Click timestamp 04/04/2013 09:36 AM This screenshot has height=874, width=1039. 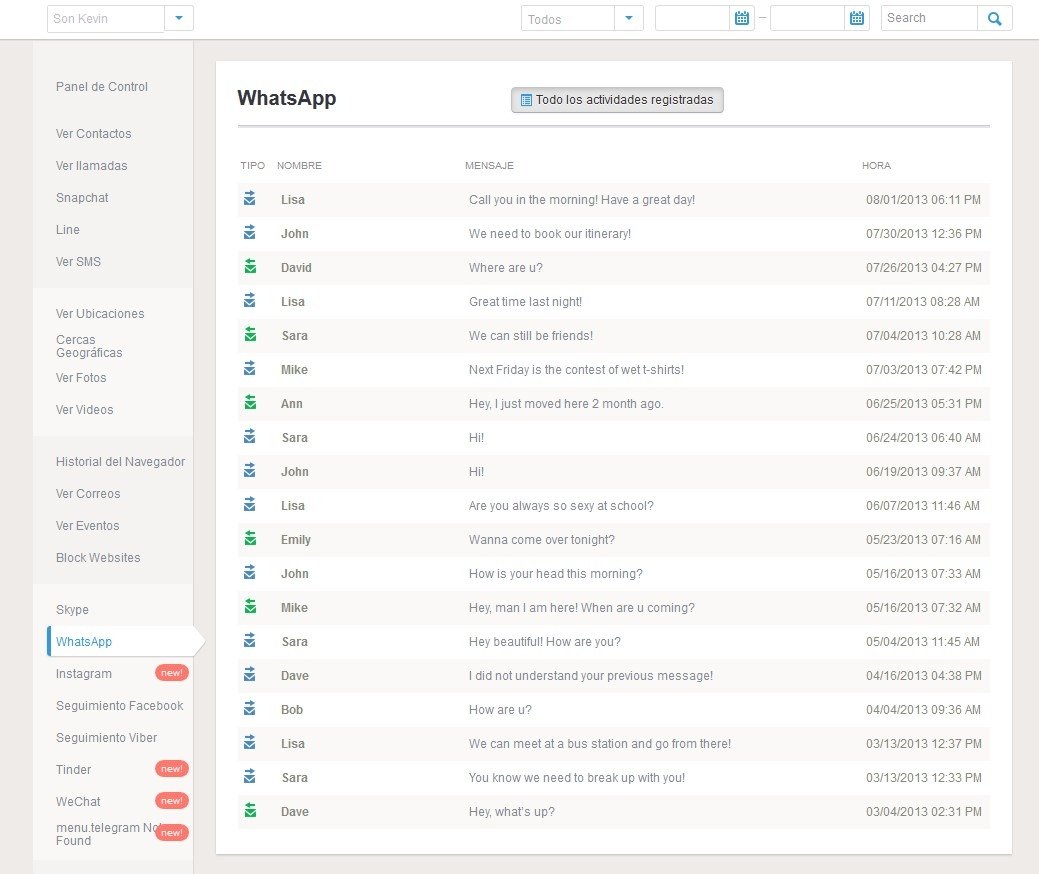click(923, 710)
